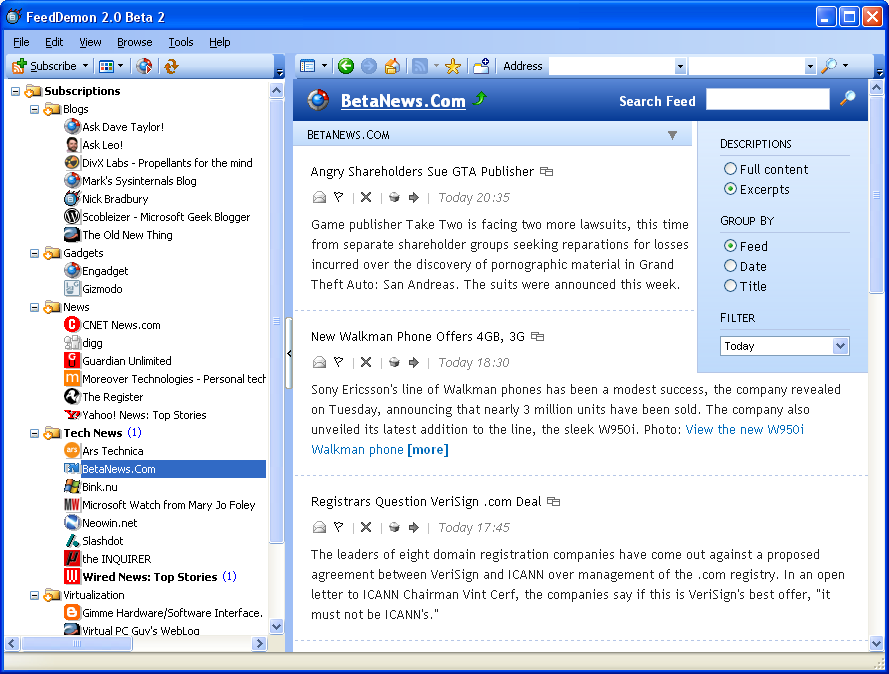Open the Help menu

[x=219, y=42]
